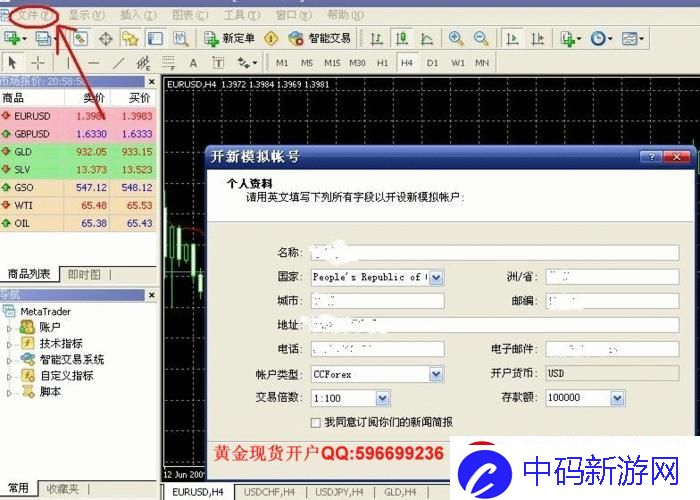Screen dimensions: 700x500
Task: Select the arrow cursor tool
Action: tap(12, 63)
